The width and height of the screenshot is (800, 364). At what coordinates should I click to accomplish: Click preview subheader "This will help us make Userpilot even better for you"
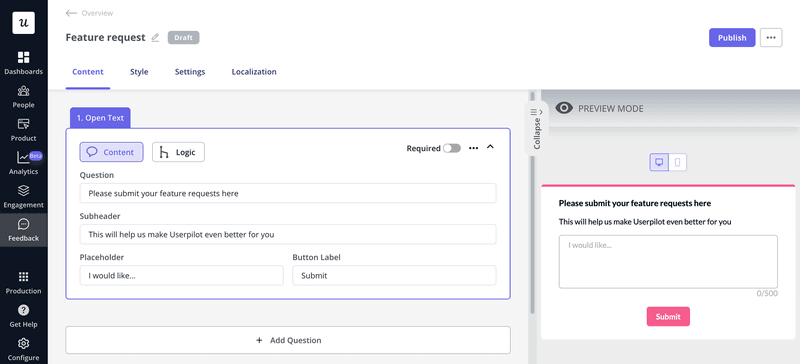(x=645, y=222)
